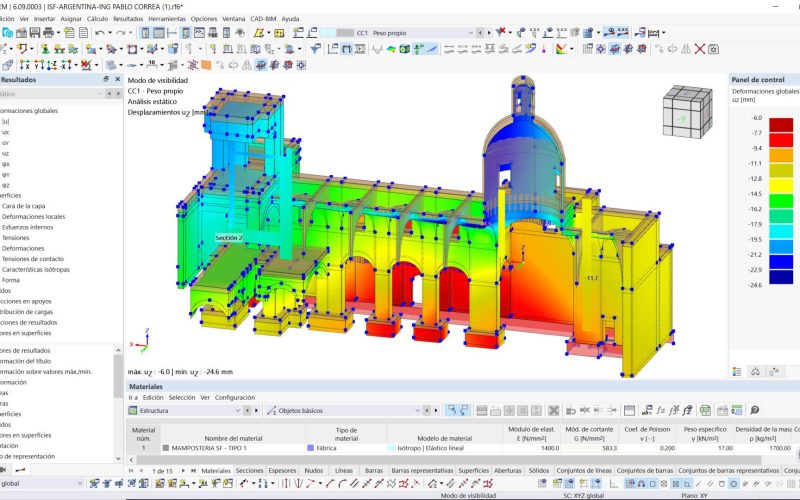
Task: Switch to the Secciones tab
Action: 249,470
